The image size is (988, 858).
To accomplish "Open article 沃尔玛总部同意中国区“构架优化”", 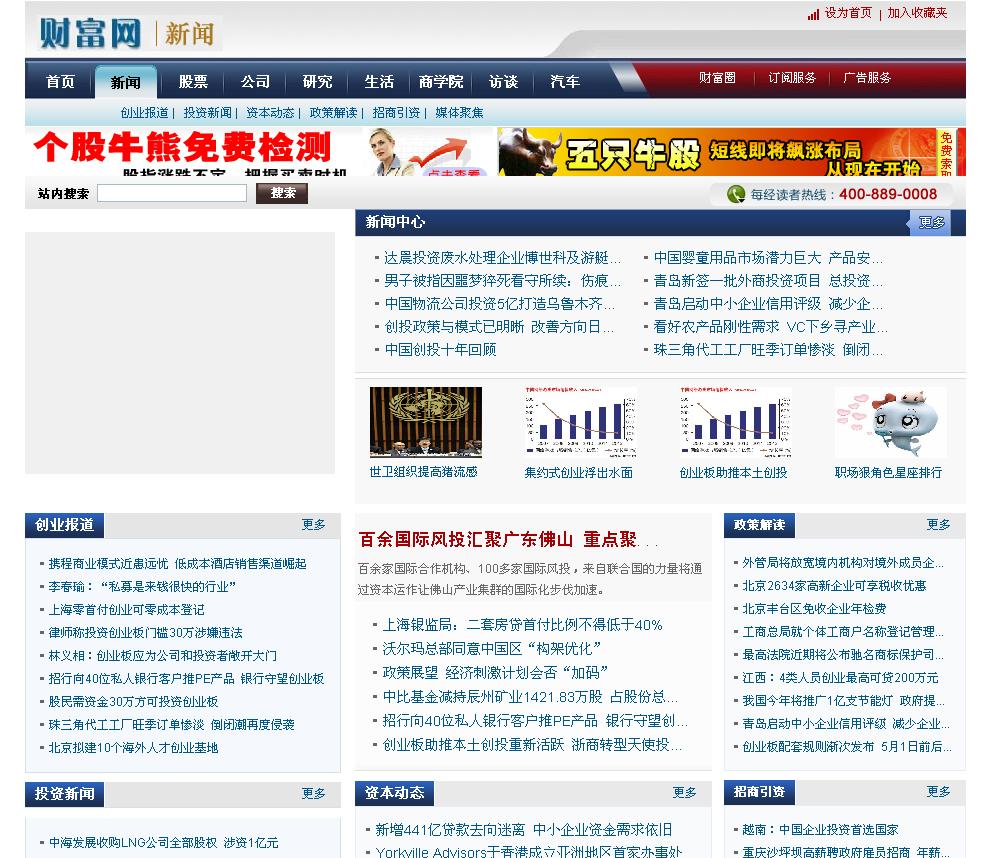I will 491,649.
